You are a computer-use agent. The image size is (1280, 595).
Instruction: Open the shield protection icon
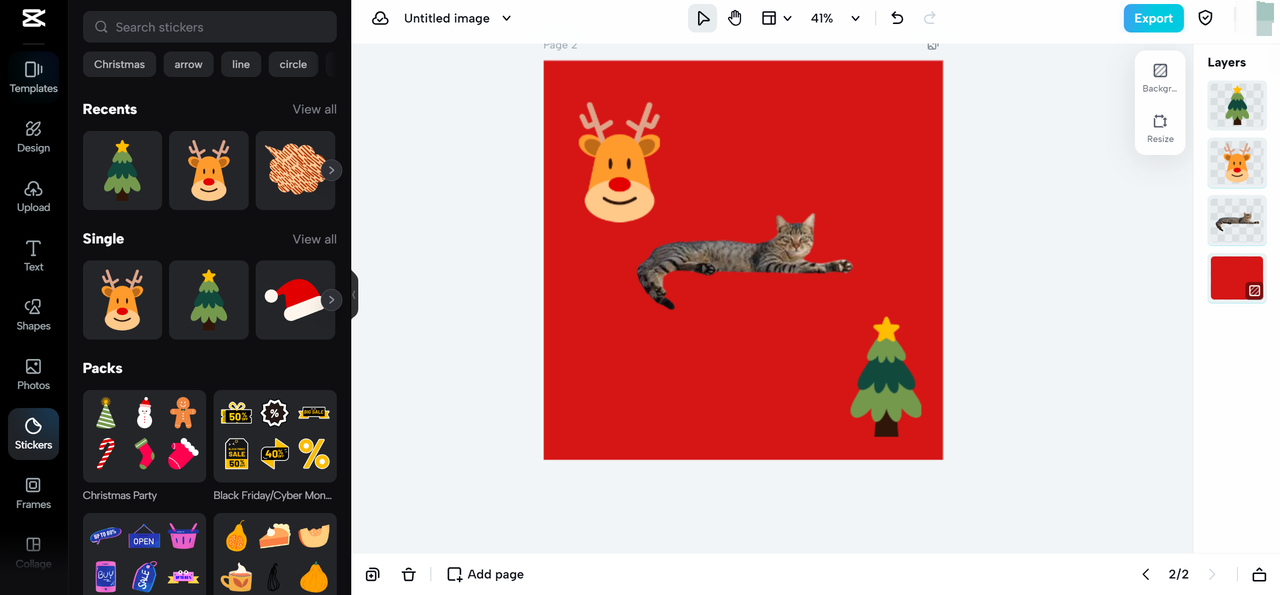pyautogui.click(x=1205, y=18)
